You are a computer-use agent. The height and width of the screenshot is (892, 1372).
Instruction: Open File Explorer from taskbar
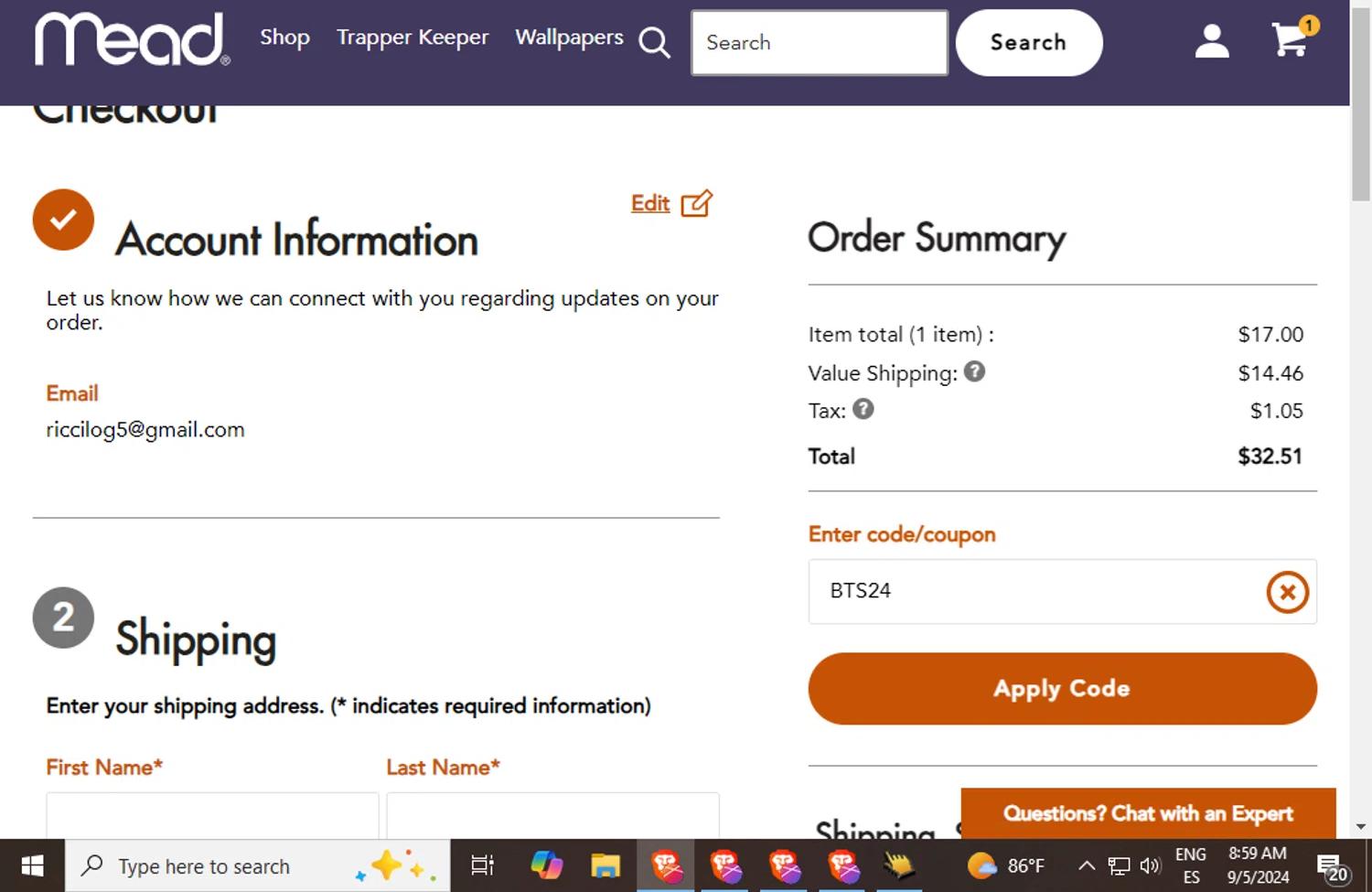605,865
